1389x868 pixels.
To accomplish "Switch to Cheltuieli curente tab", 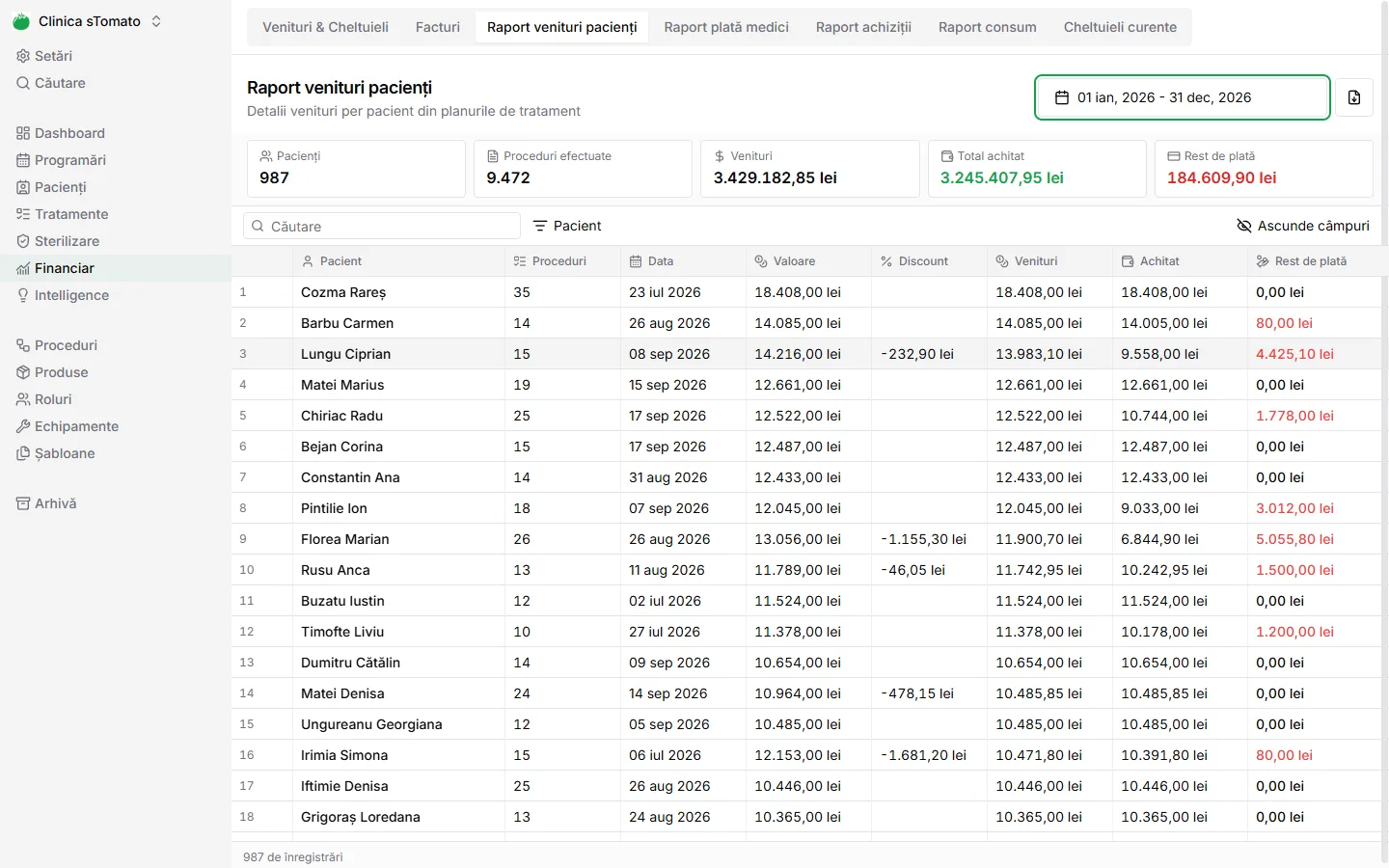I will 1120,27.
